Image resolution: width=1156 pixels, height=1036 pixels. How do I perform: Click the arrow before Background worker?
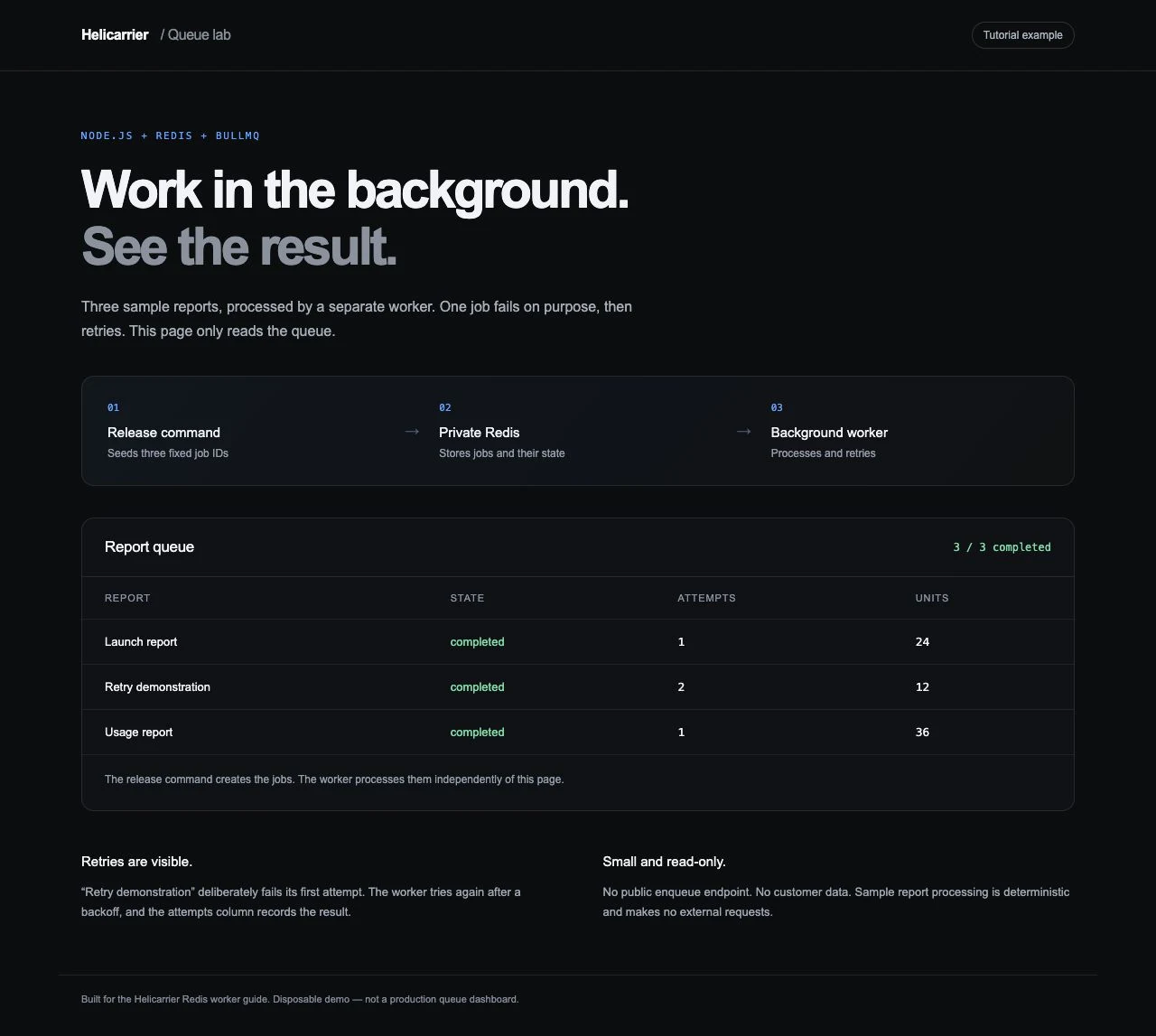pyautogui.click(x=744, y=432)
